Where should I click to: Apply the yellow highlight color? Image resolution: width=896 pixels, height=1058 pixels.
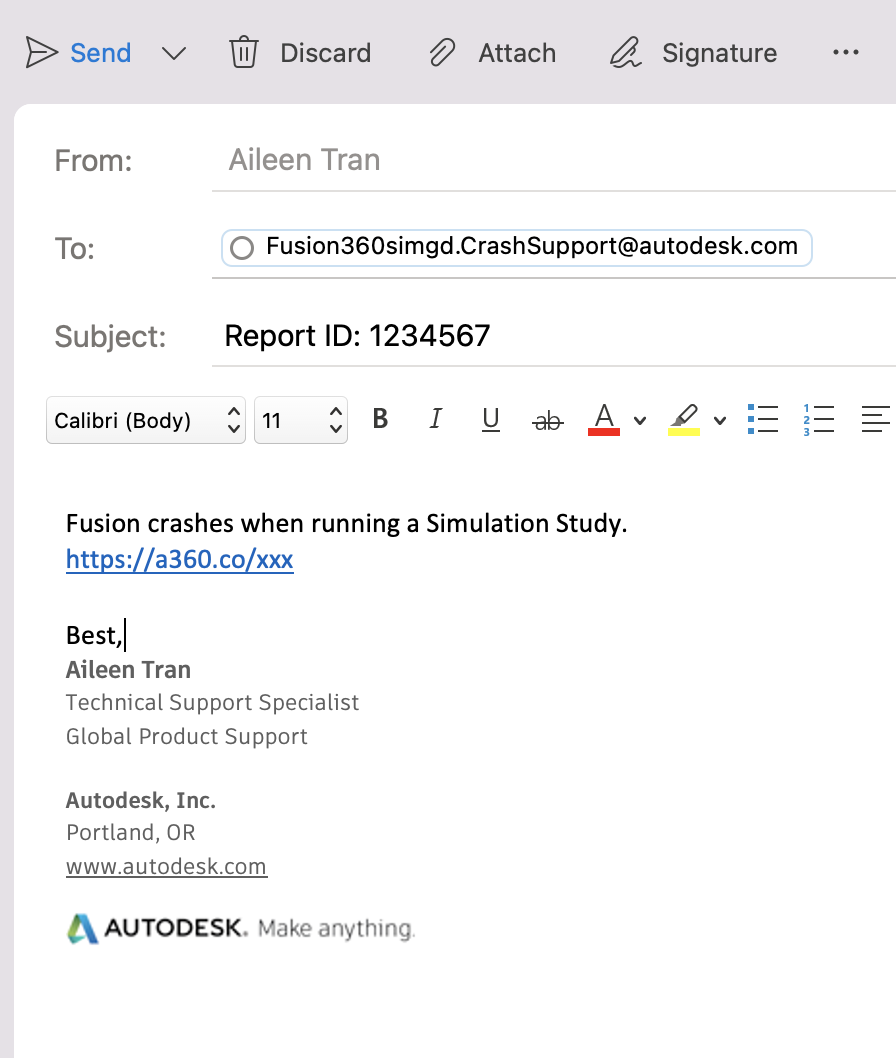684,419
